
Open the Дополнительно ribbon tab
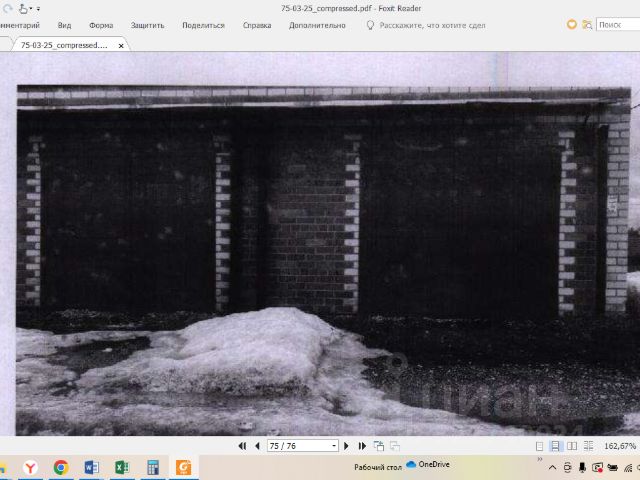pyautogui.click(x=317, y=25)
